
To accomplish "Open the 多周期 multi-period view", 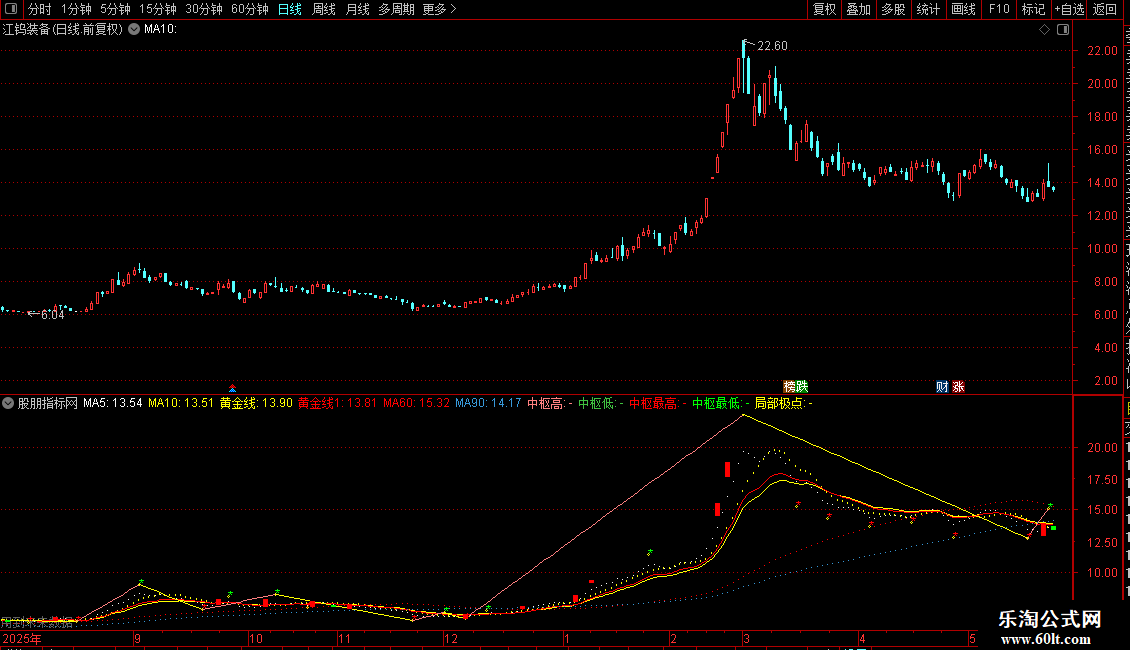I will (x=396, y=9).
